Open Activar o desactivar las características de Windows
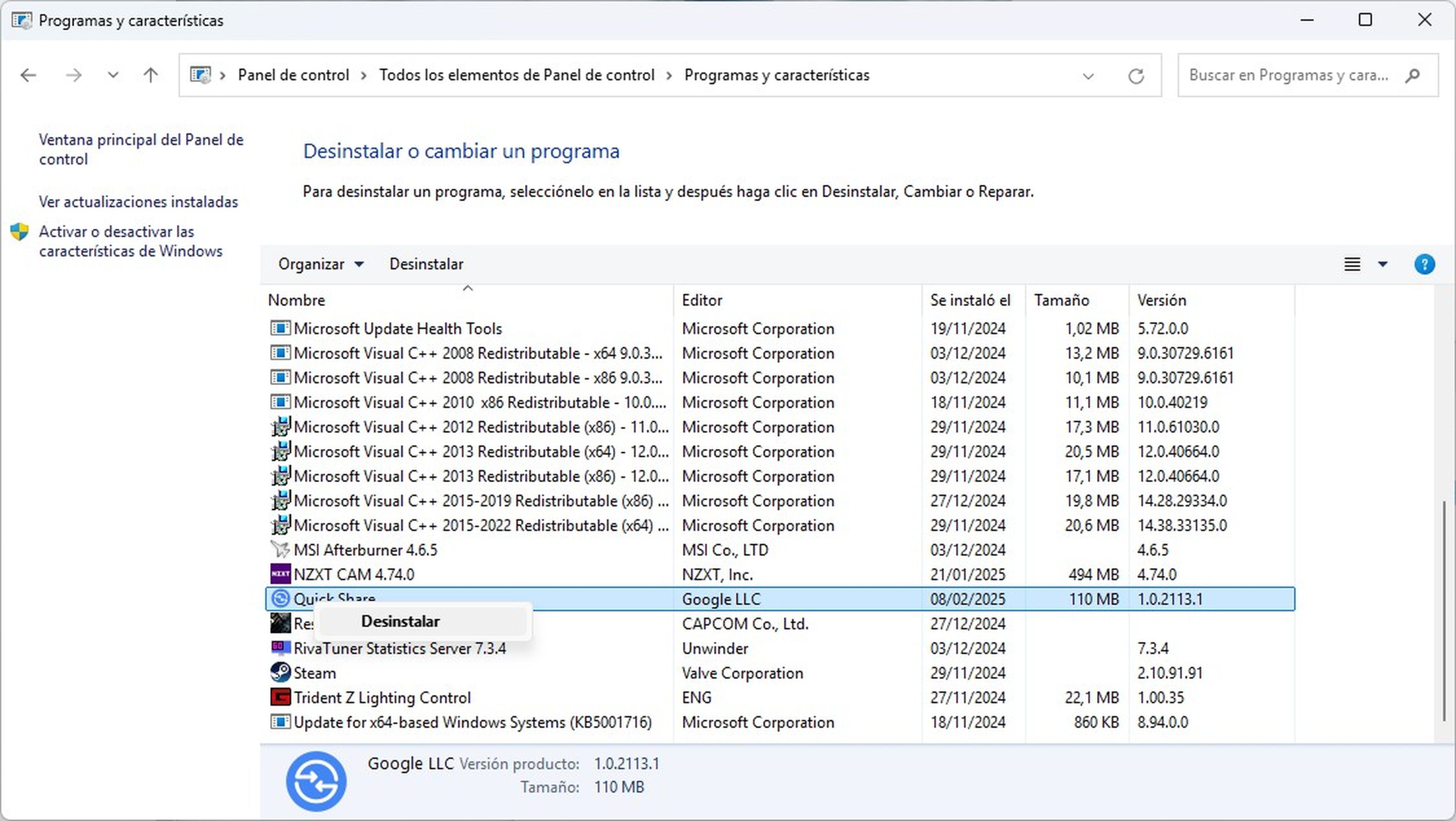Viewport: 1456px width, 821px height. 130,241
